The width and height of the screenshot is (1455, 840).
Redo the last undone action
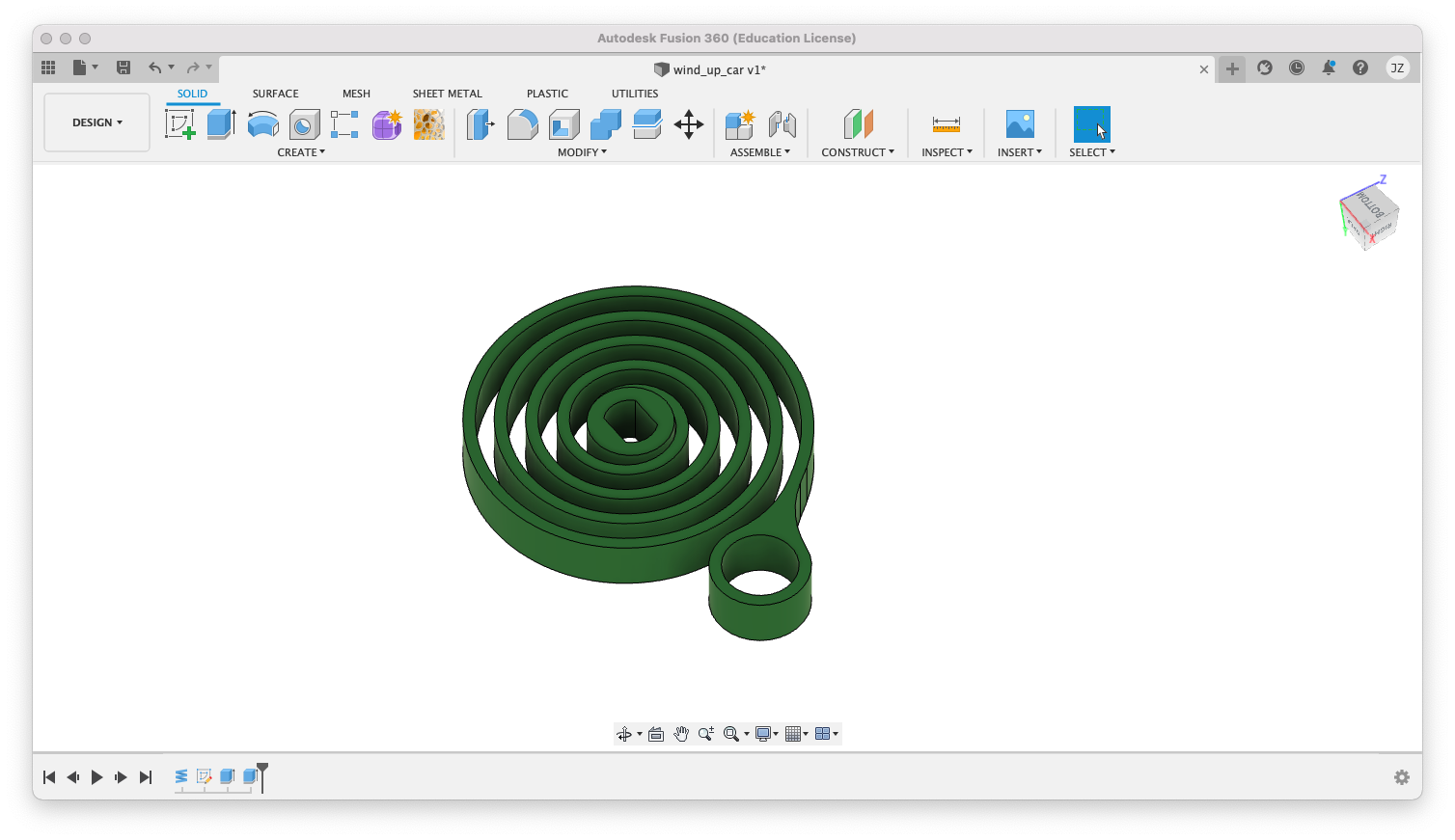193,68
